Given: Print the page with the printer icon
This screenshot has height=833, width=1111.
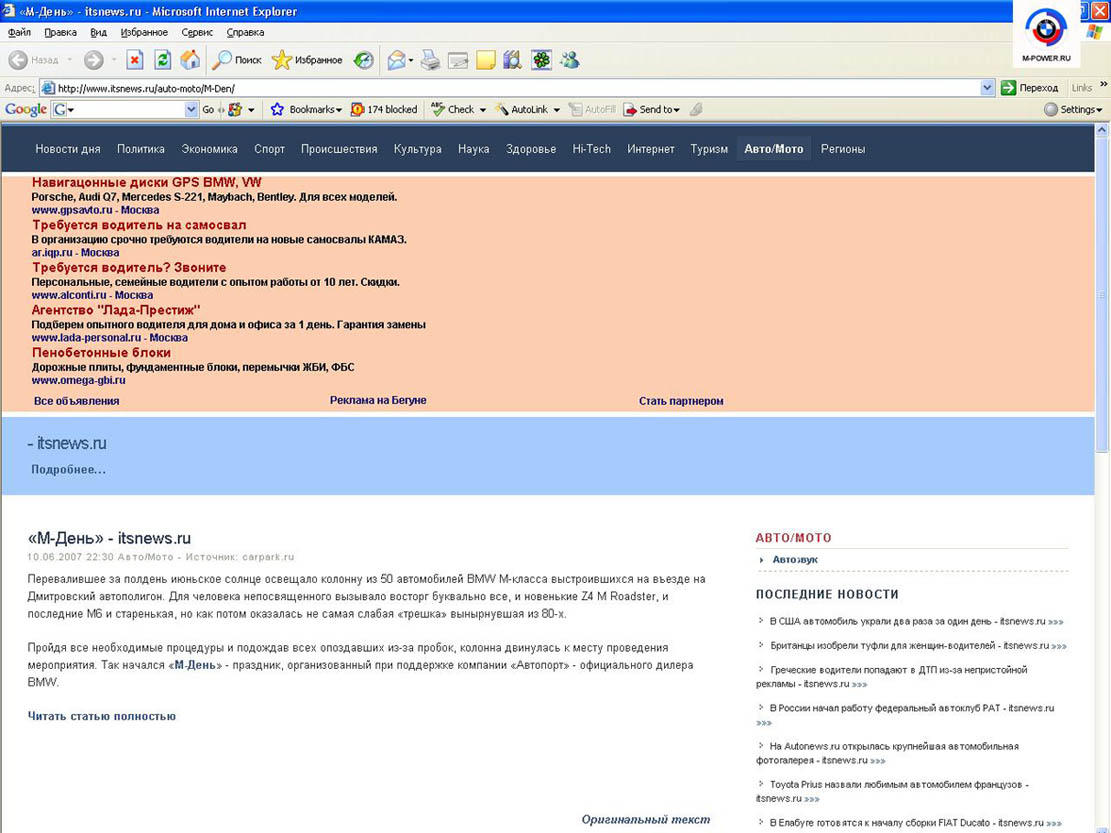Looking at the screenshot, I should coord(430,60).
